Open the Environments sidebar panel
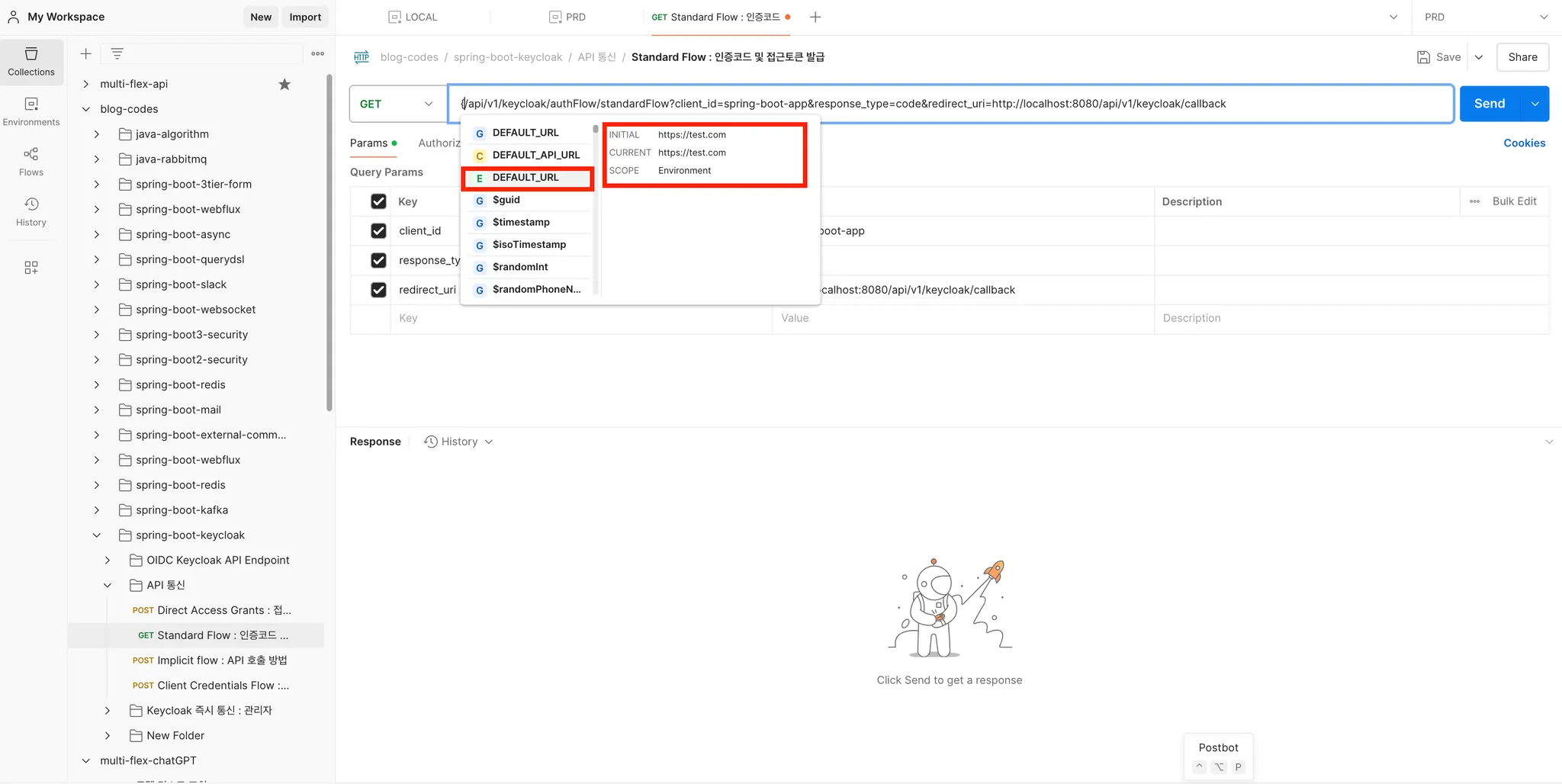The image size is (1562, 784). 31,111
